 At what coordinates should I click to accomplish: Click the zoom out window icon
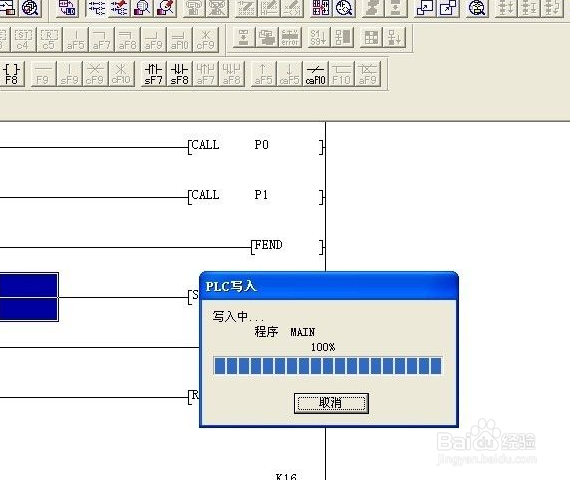click(x=425, y=8)
